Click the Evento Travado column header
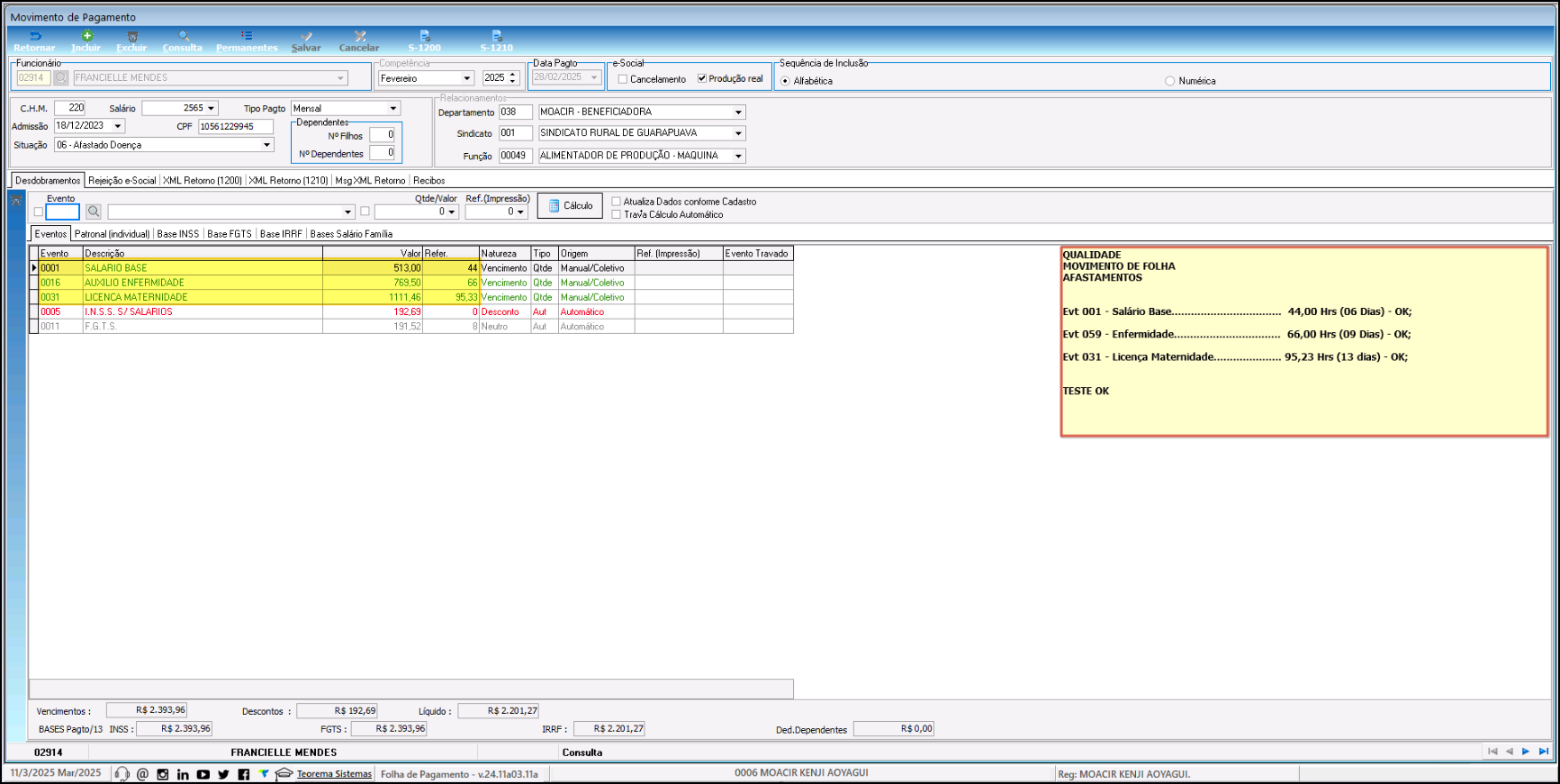 coord(758,254)
